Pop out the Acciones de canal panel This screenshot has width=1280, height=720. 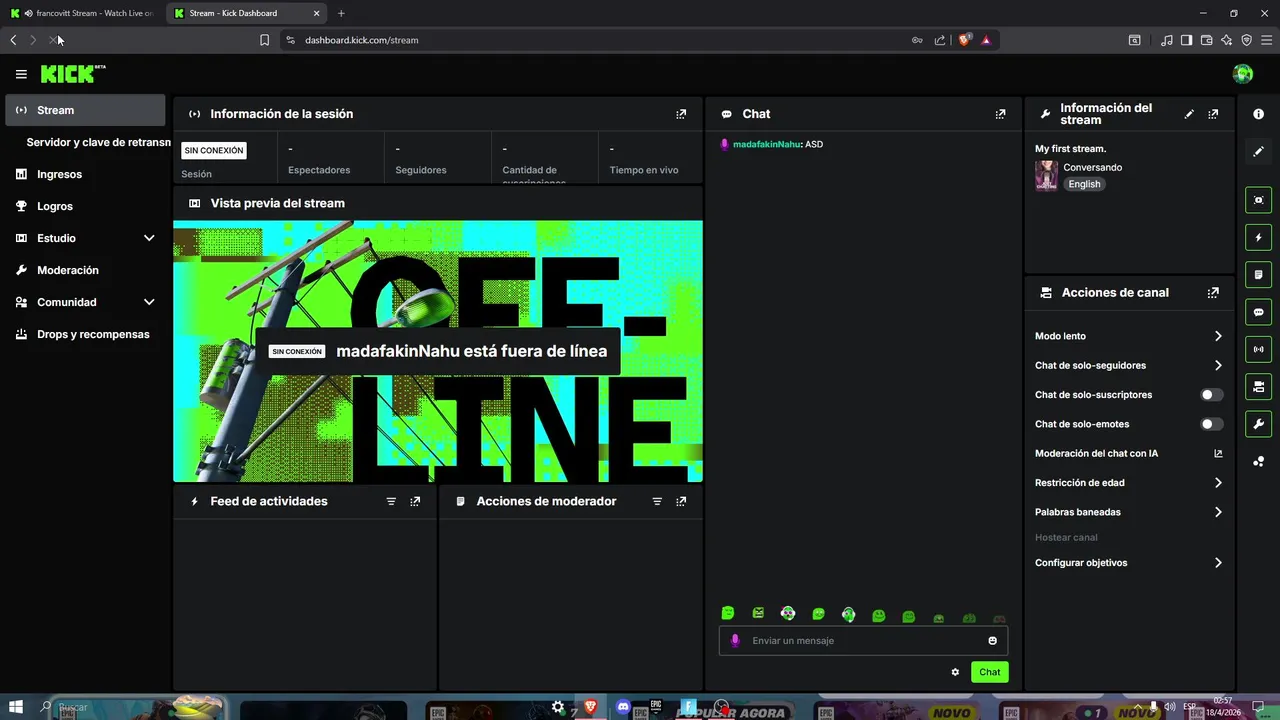pyautogui.click(x=1213, y=293)
